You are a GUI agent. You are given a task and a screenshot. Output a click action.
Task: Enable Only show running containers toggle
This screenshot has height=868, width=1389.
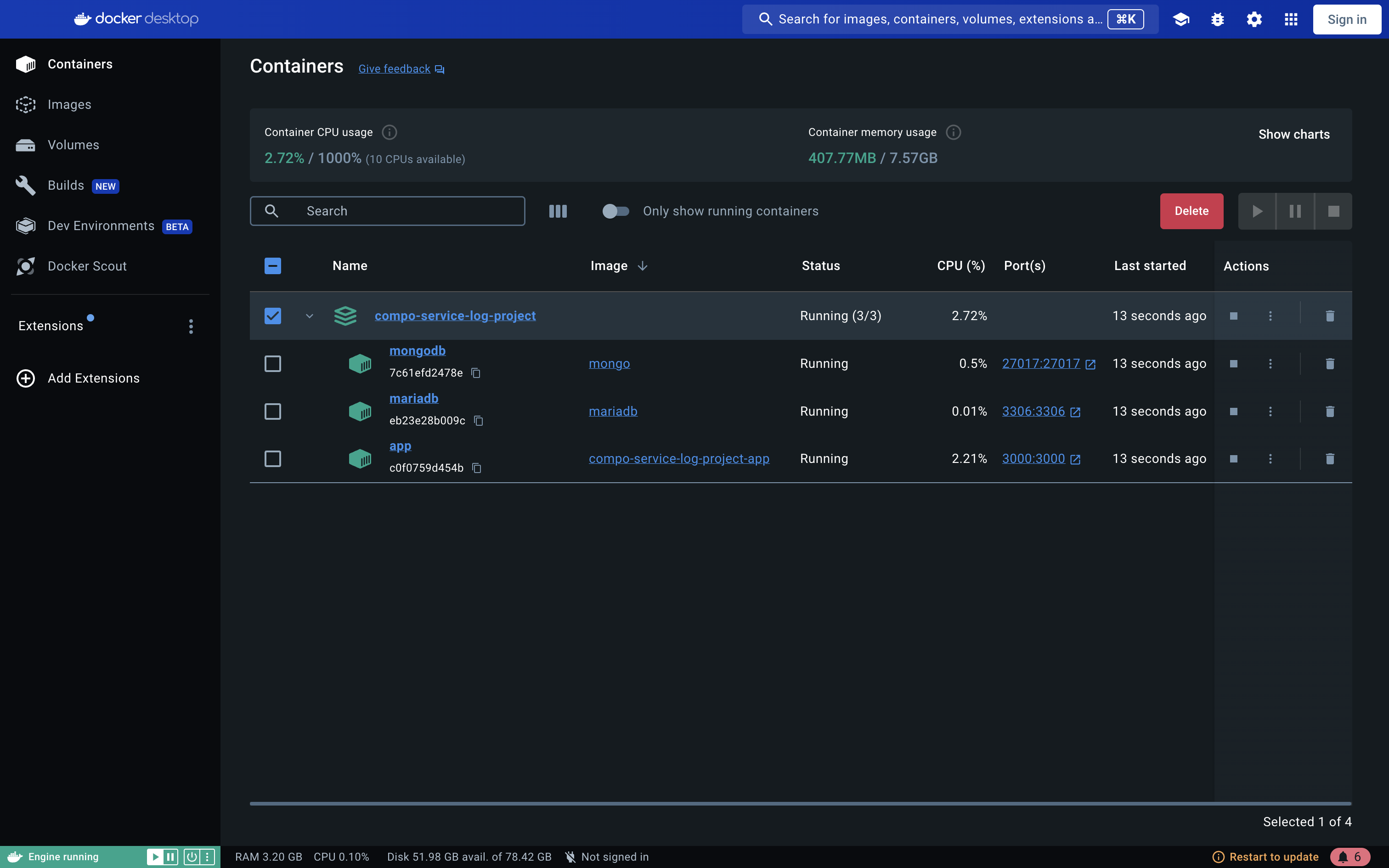tap(615, 211)
